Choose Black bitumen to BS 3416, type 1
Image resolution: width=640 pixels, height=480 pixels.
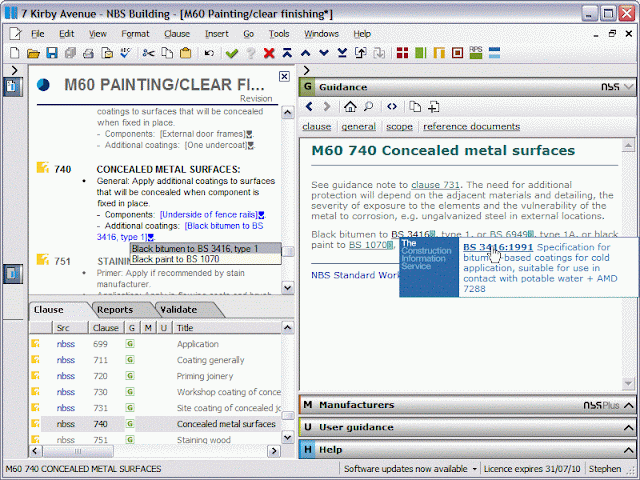coord(206,249)
